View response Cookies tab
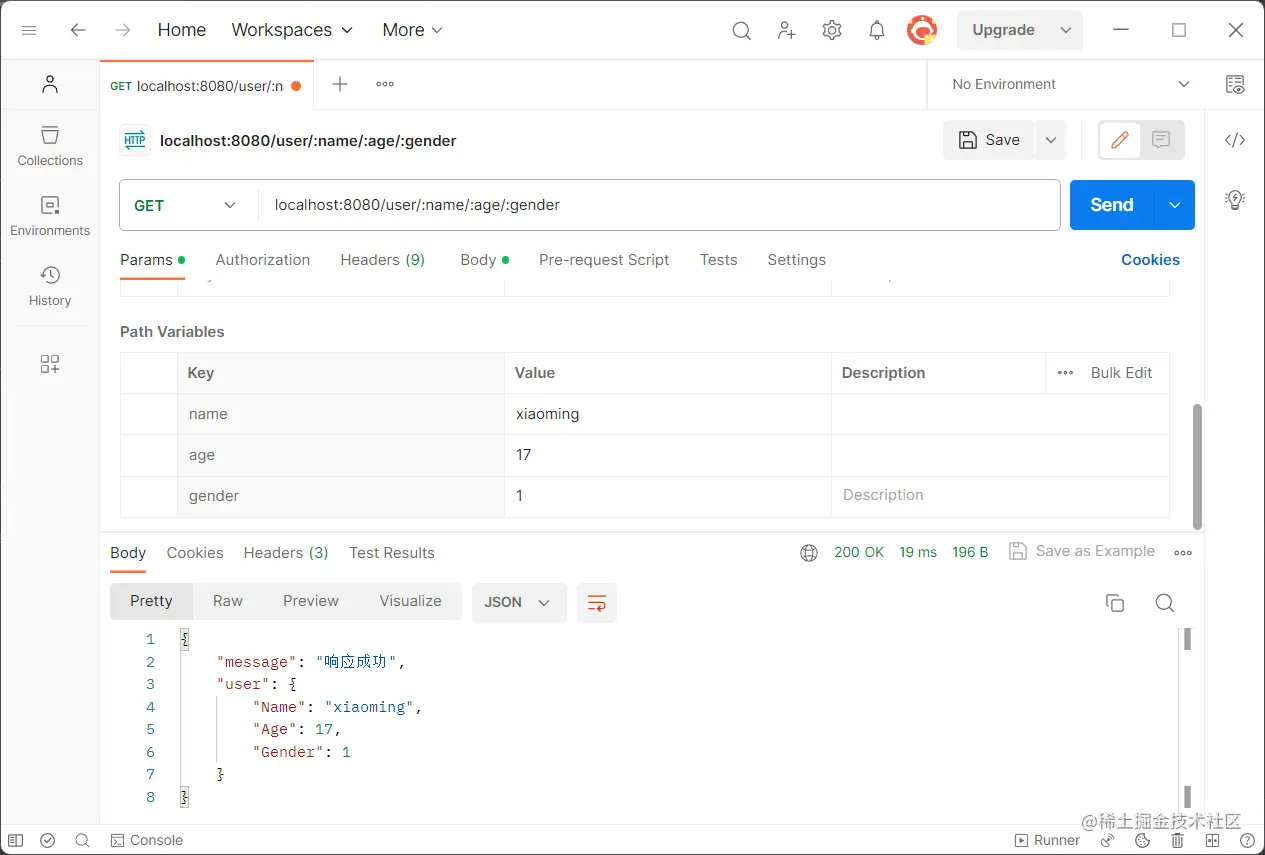Screen dimensions: 1265x855 point(195,553)
